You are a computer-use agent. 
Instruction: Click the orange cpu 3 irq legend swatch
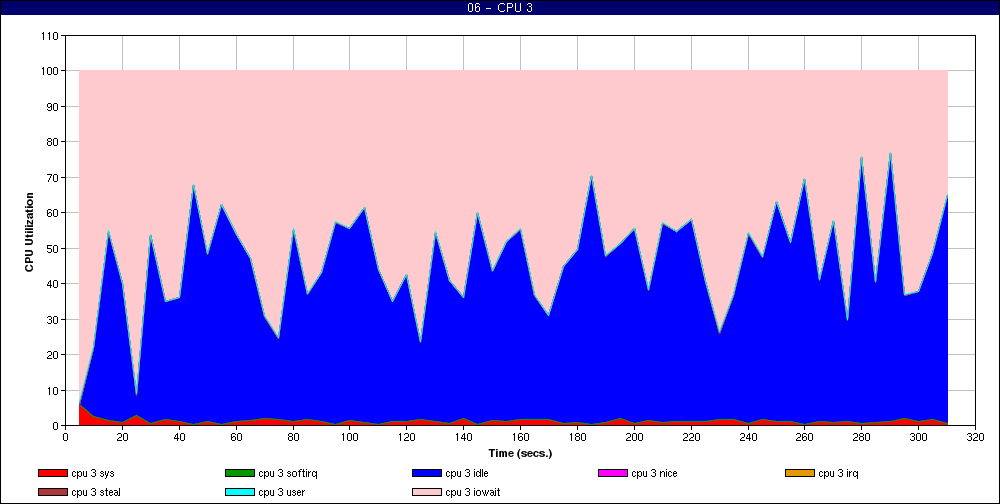pos(799,473)
